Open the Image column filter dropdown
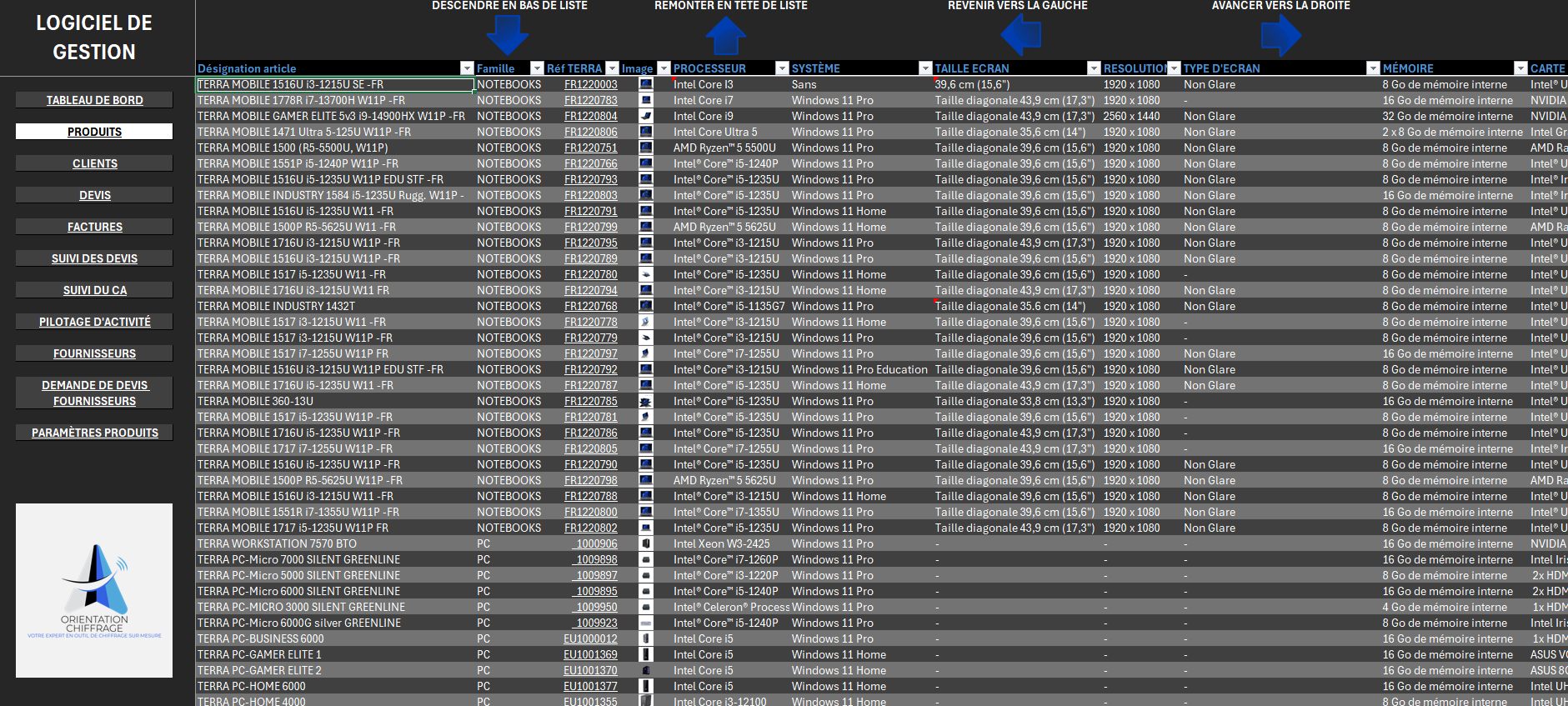The width and height of the screenshot is (1568, 706). (x=664, y=68)
